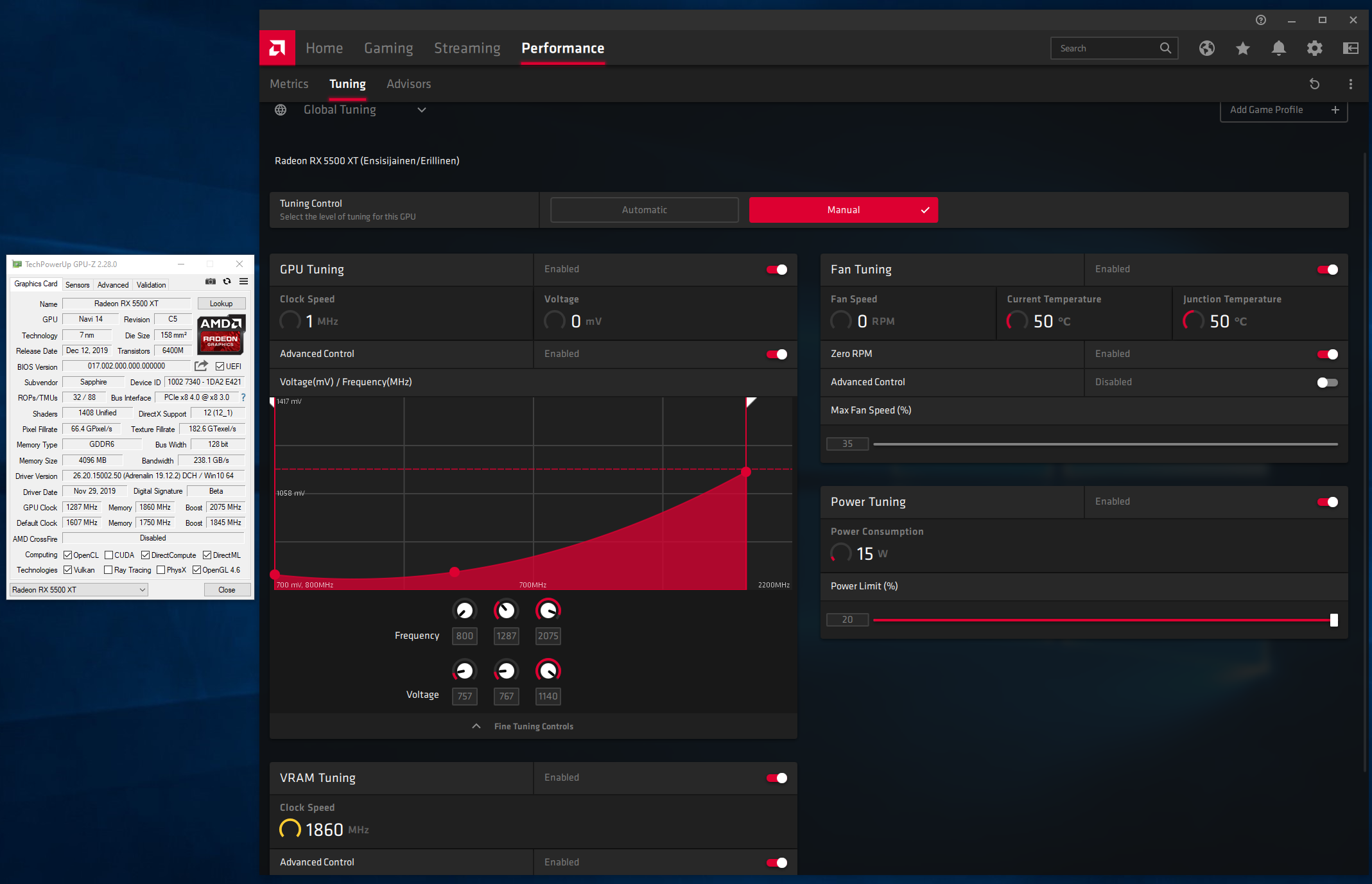Open the Sensors tab in GPU-Z
The height and width of the screenshot is (884, 1372).
(x=78, y=284)
